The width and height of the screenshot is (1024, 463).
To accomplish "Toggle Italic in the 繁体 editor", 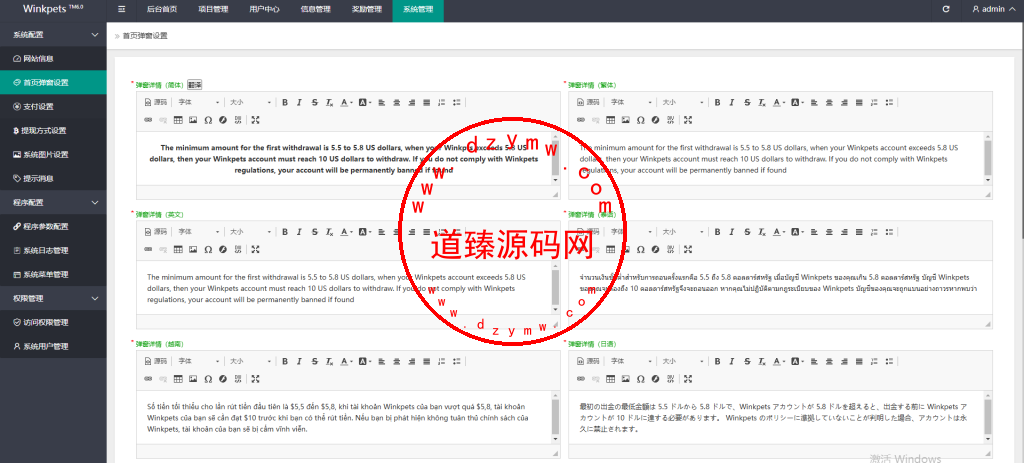I will tap(731, 103).
